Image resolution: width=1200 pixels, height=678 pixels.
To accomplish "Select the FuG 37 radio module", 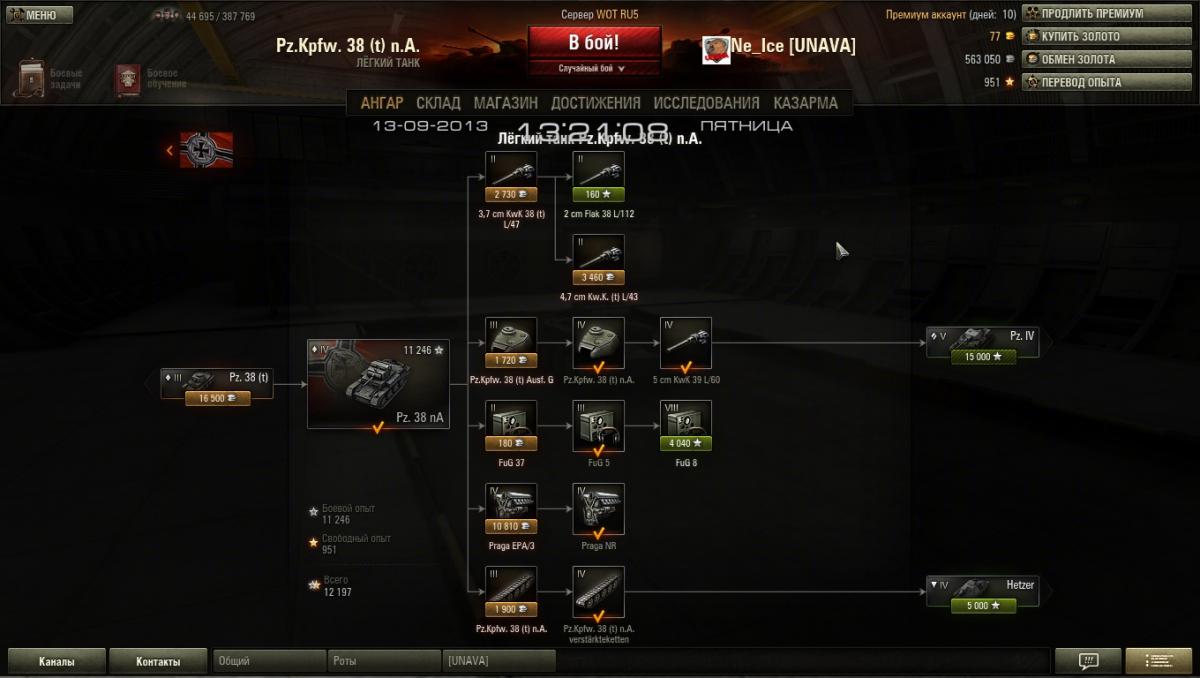I will point(511,426).
